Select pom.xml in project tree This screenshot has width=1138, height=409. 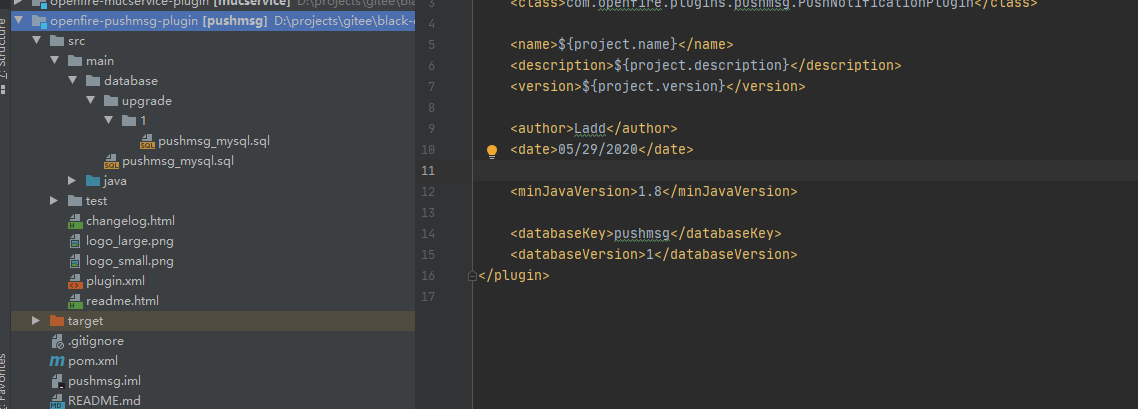pos(93,360)
